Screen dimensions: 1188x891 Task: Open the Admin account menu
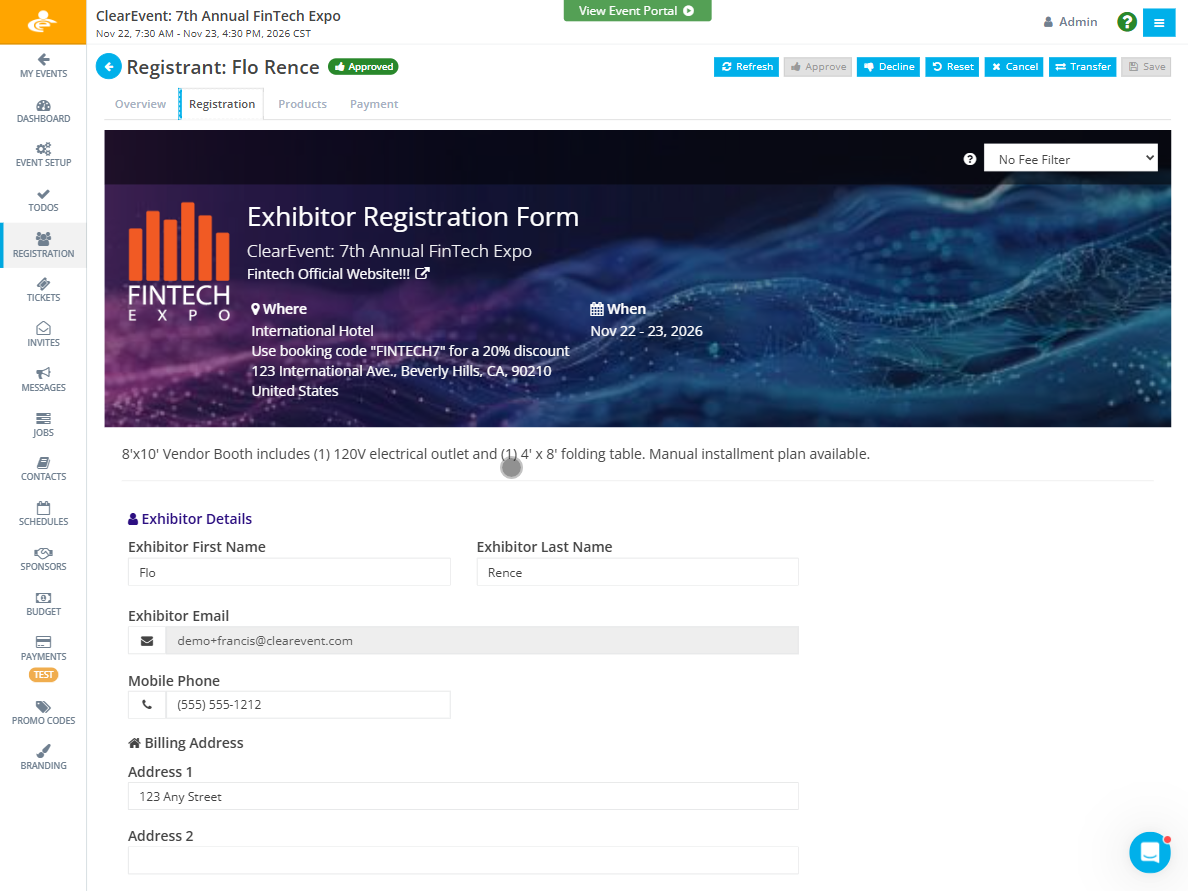click(x=1069, y=21)
